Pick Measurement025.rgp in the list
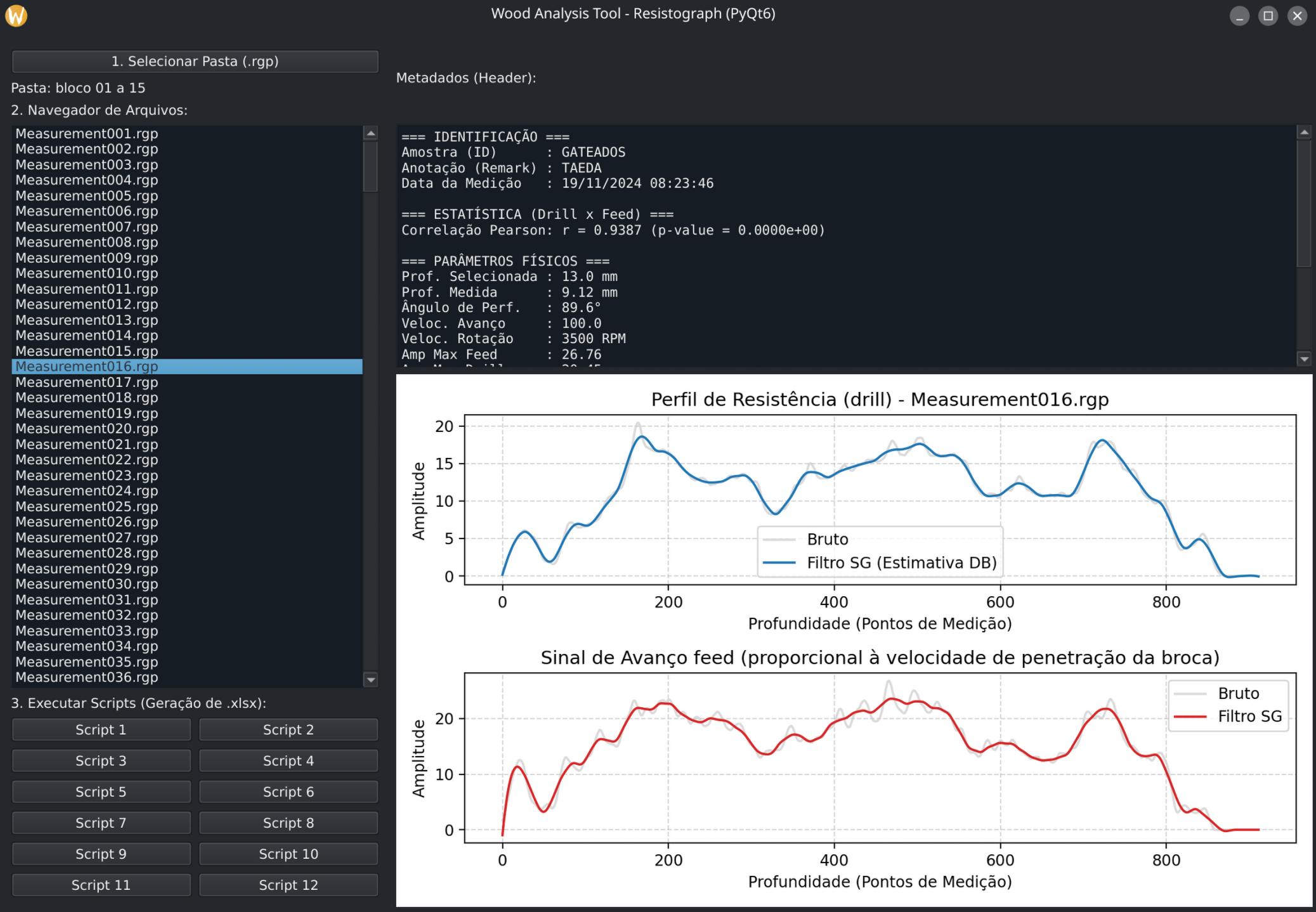Viewport: 1316px width, 912px height. [87, 506]
